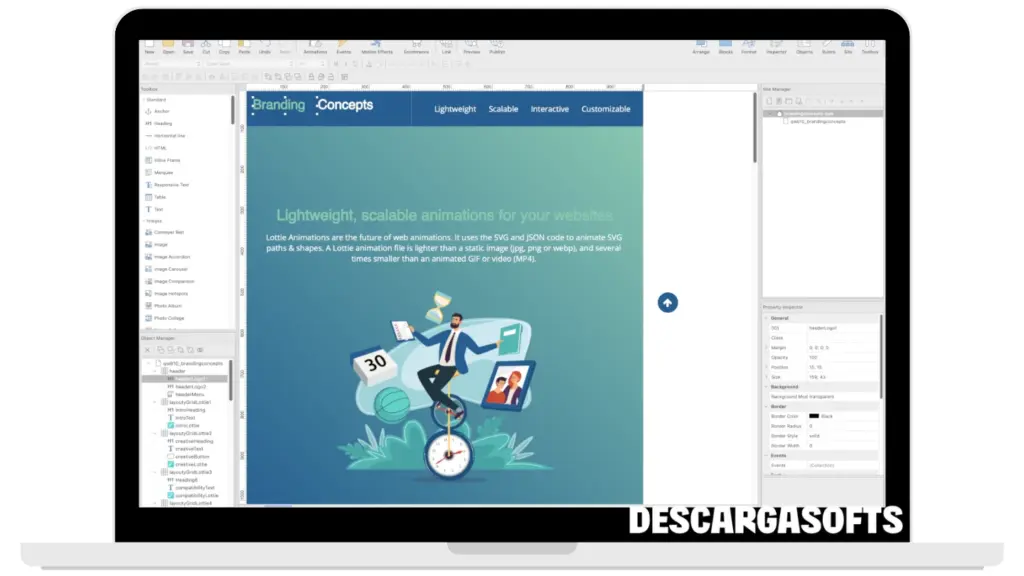This screenshot has height=576, width=1024.
Task: Toggle the Toolbox panel button
Action: click(x=870, y=46)
